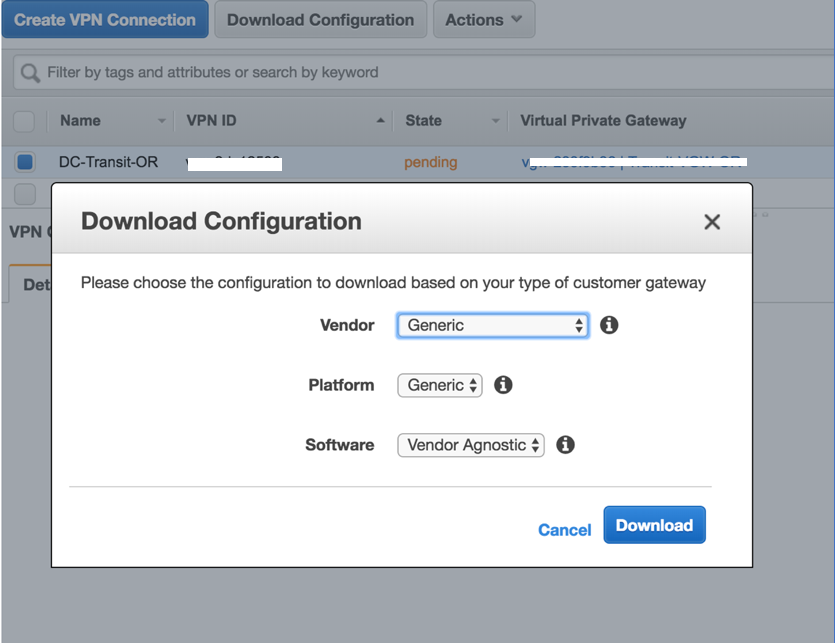Image resolution: width=835 pixels, height=643 pixels.
Task: Click the info icon next to the Vendor dropdown
Action: click(x=609, y=325)
